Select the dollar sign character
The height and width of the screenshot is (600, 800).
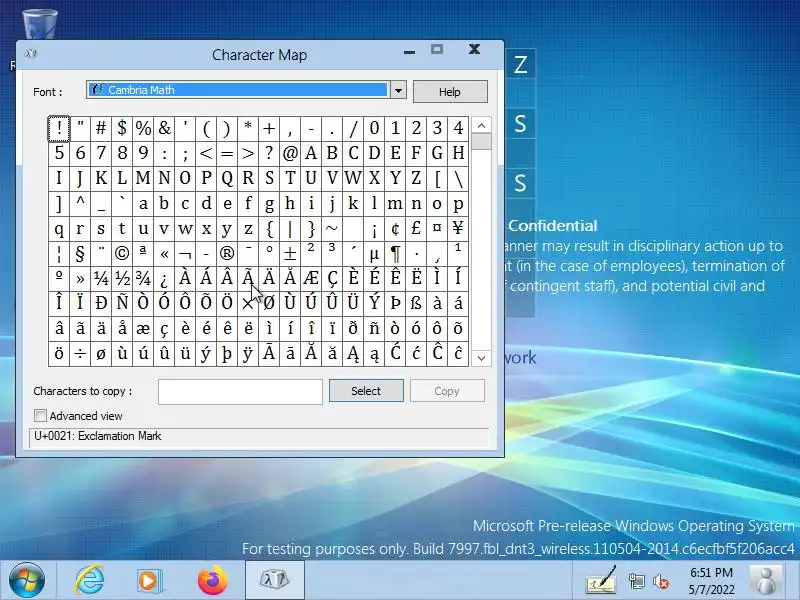(122, 128)
